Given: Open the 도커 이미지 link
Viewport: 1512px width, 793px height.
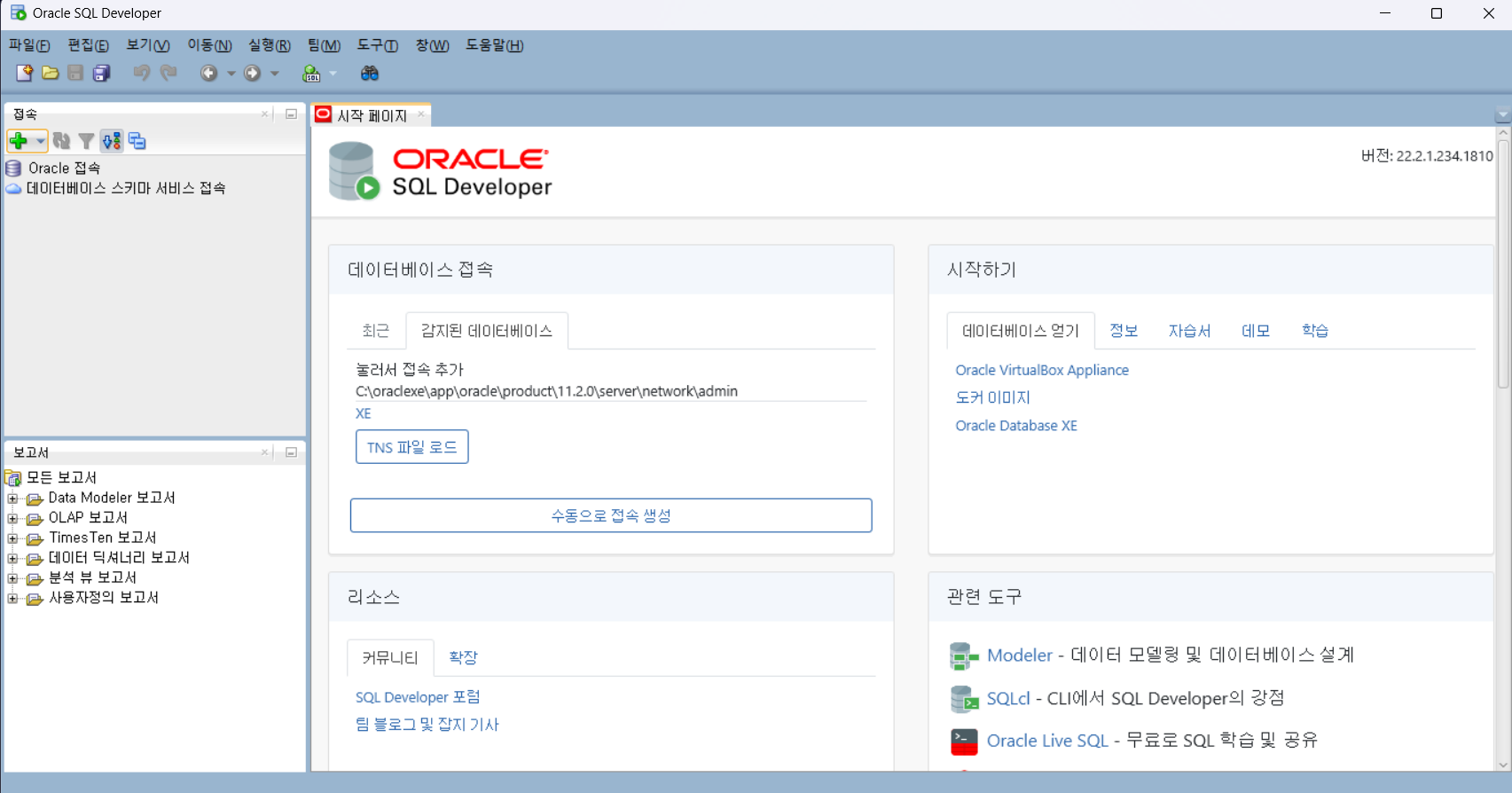Looking at the screenshot, I should (x=992, y=397).
